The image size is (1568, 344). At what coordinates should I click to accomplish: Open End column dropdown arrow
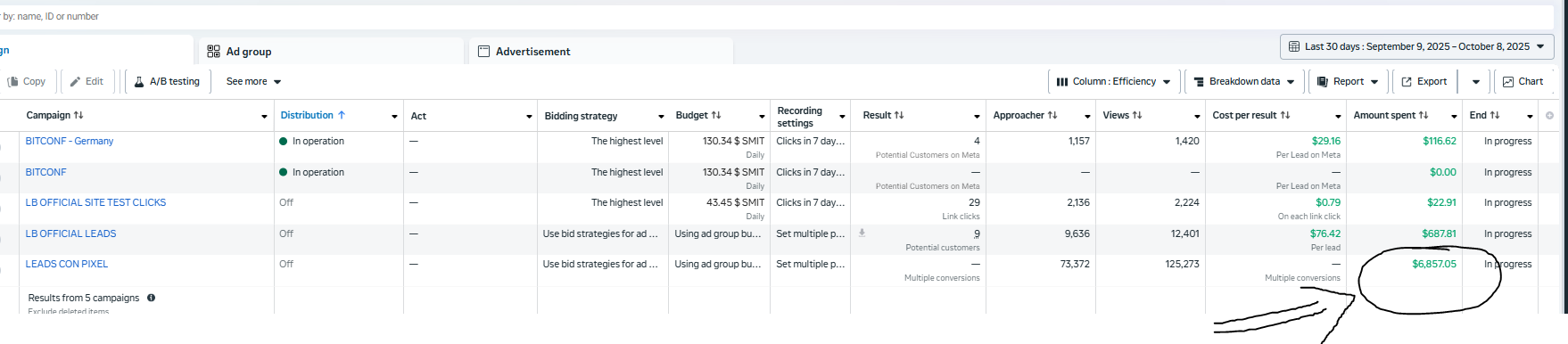click(x=1530, y=117)
